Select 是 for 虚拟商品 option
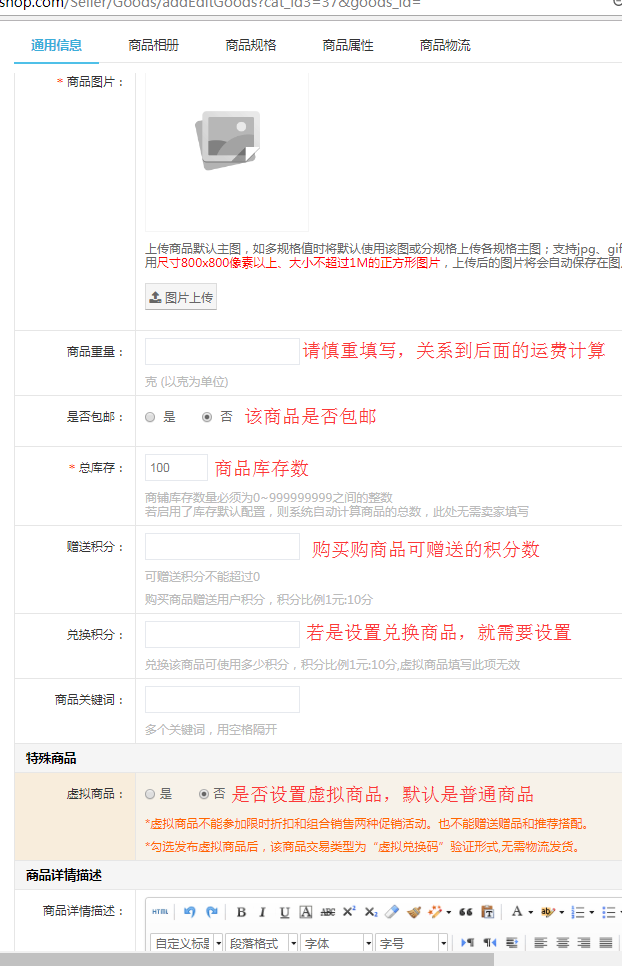622x966 pixels. tap(150, 794)
